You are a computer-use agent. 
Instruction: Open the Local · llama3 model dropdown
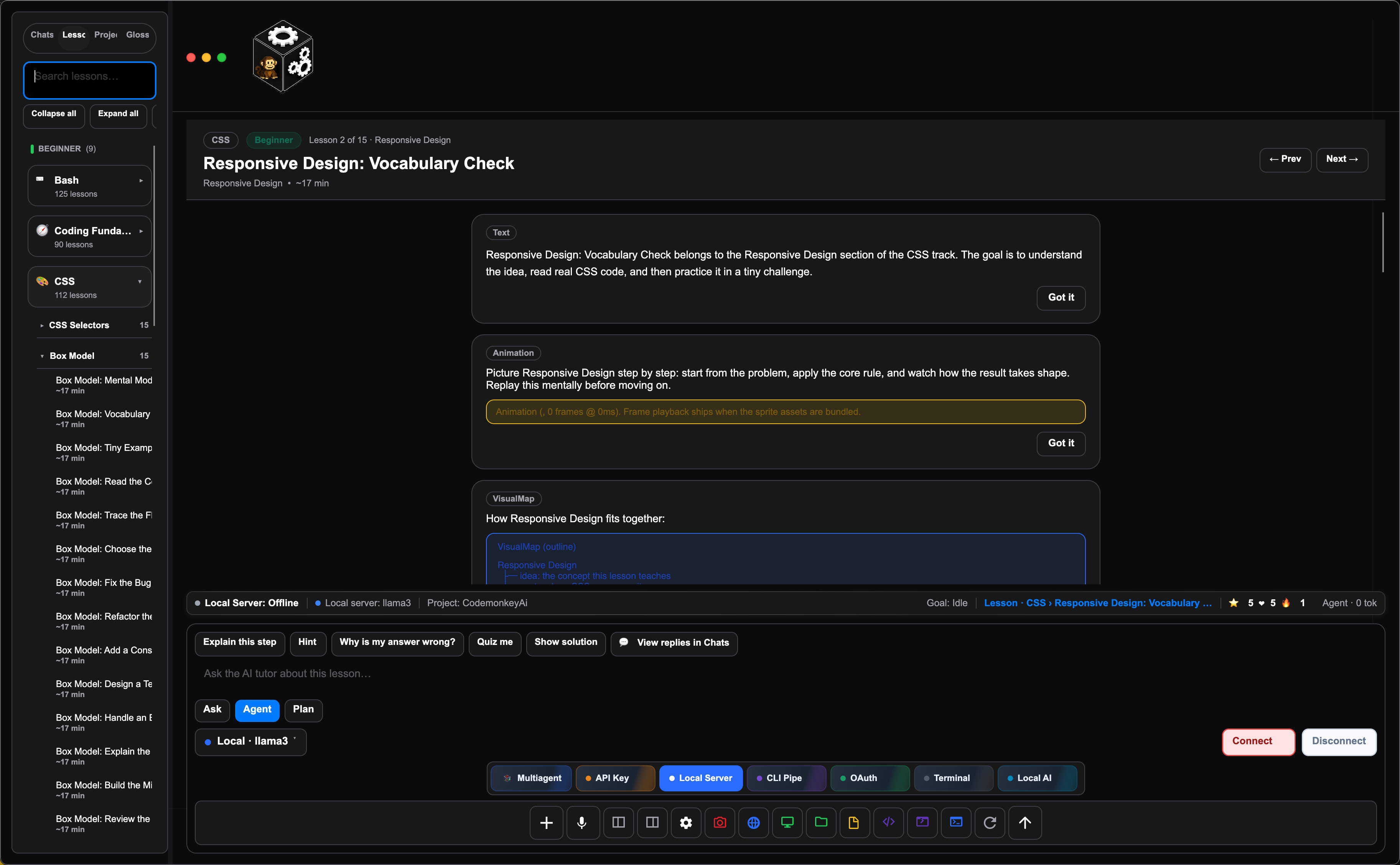coord(250,742)
